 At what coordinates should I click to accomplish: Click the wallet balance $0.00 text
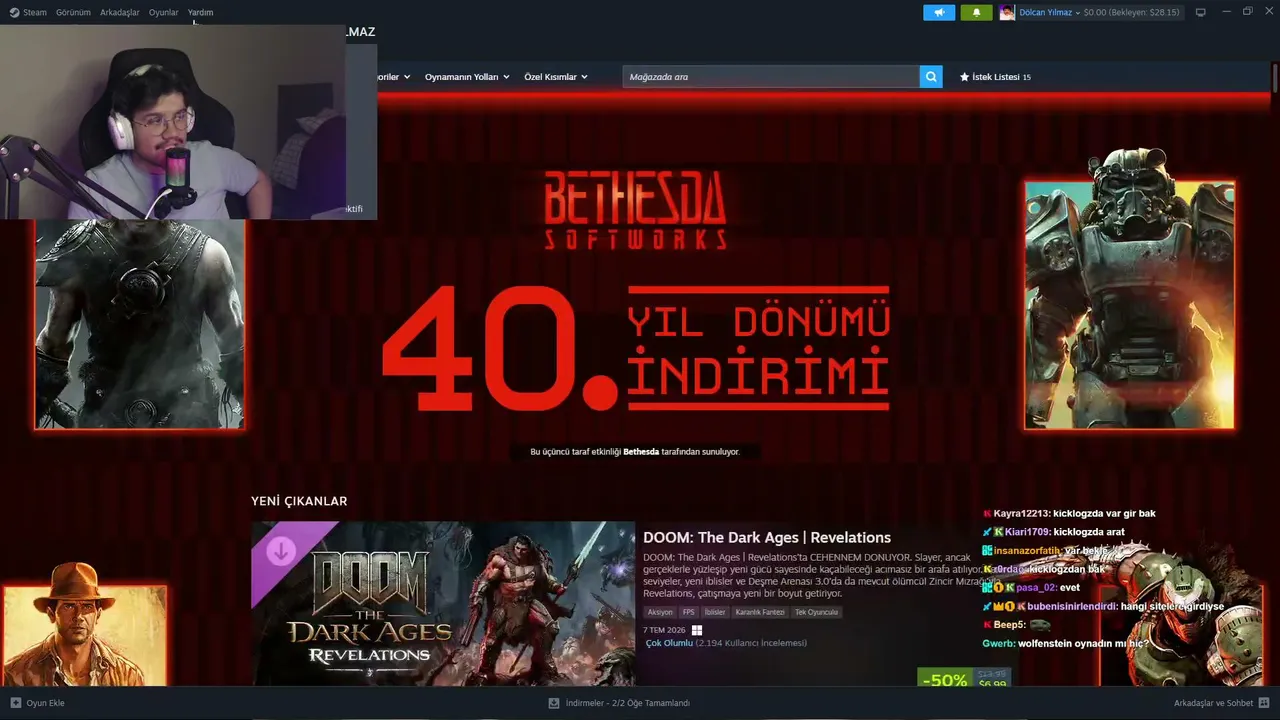click(x=1131, y=12)
